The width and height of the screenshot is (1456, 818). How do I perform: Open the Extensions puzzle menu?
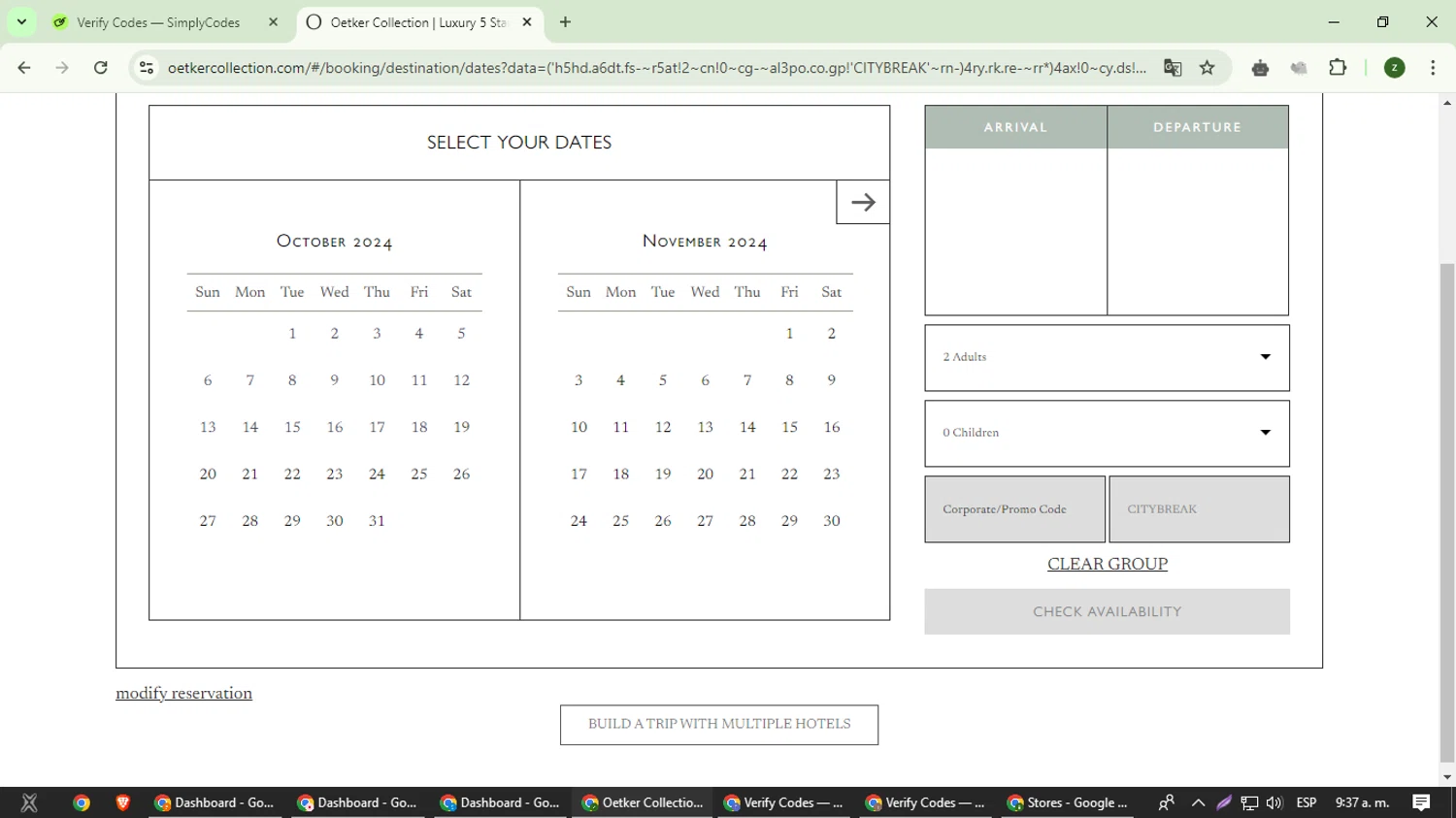[x=1338, y=68]
